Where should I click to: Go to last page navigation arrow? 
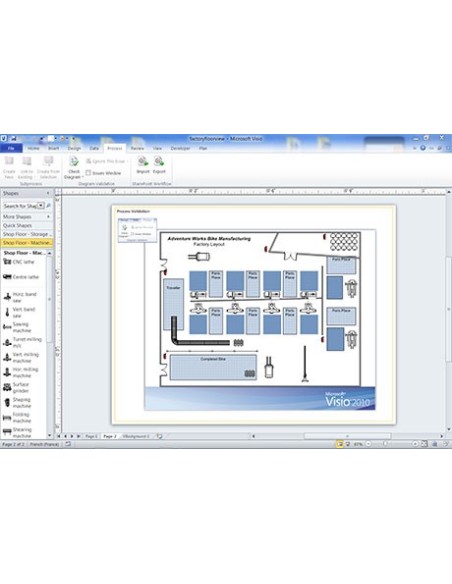click(x=79, y=436)
